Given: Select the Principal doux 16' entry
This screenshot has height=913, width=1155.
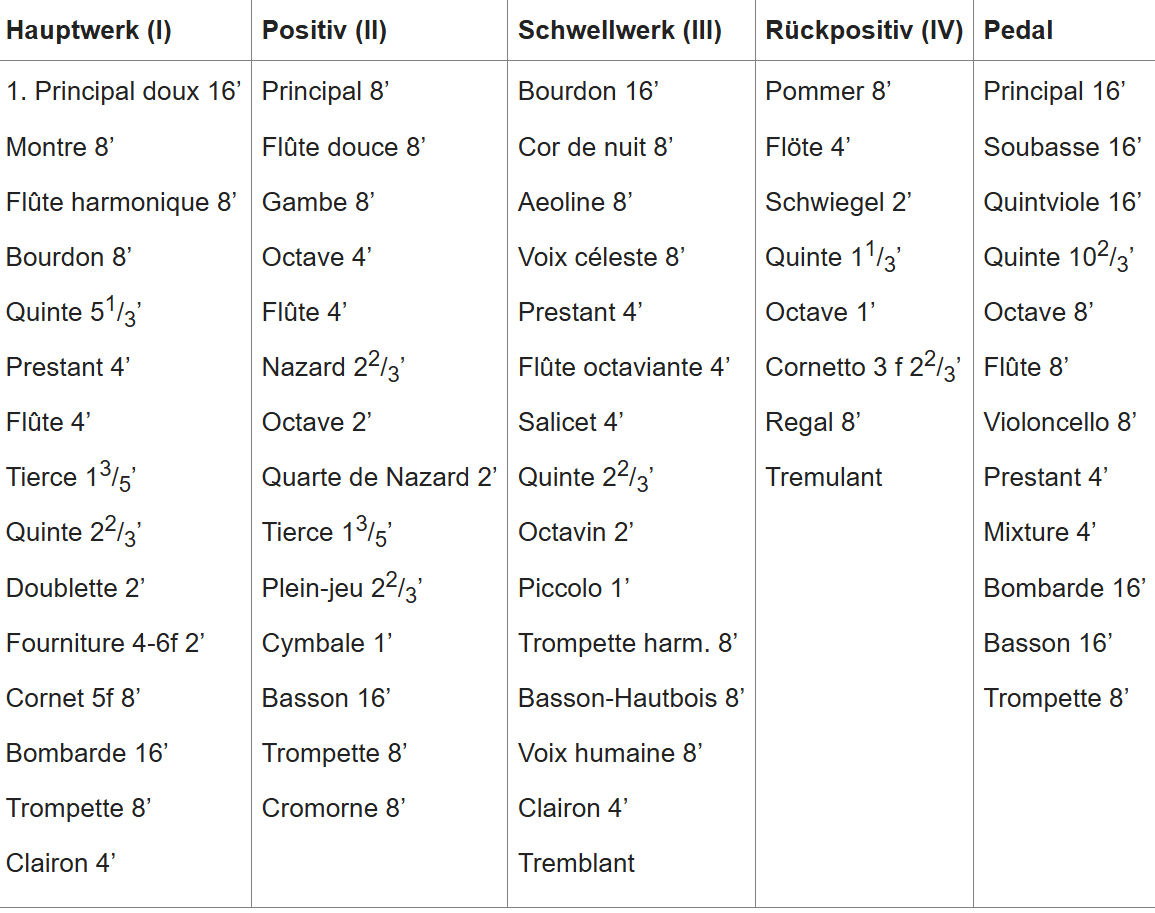Looking at the screenshot, I should (x=124, y=91).
